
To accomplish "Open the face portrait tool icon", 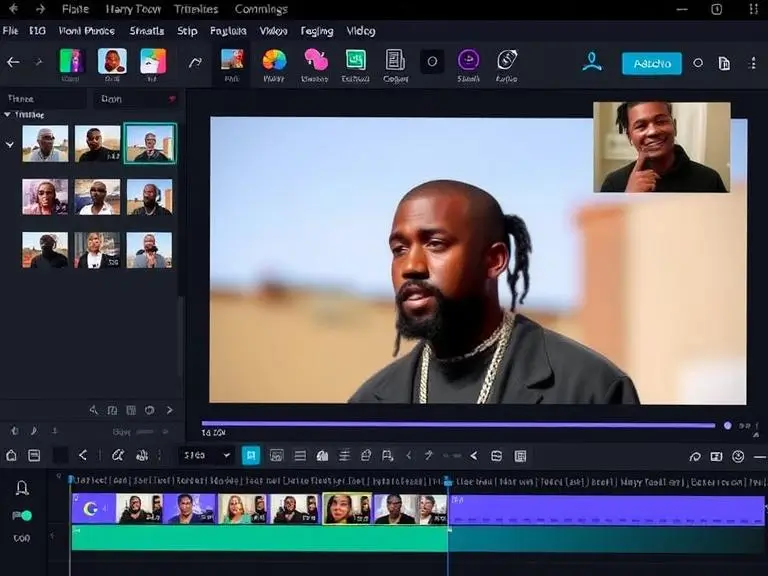I will 112,61.
